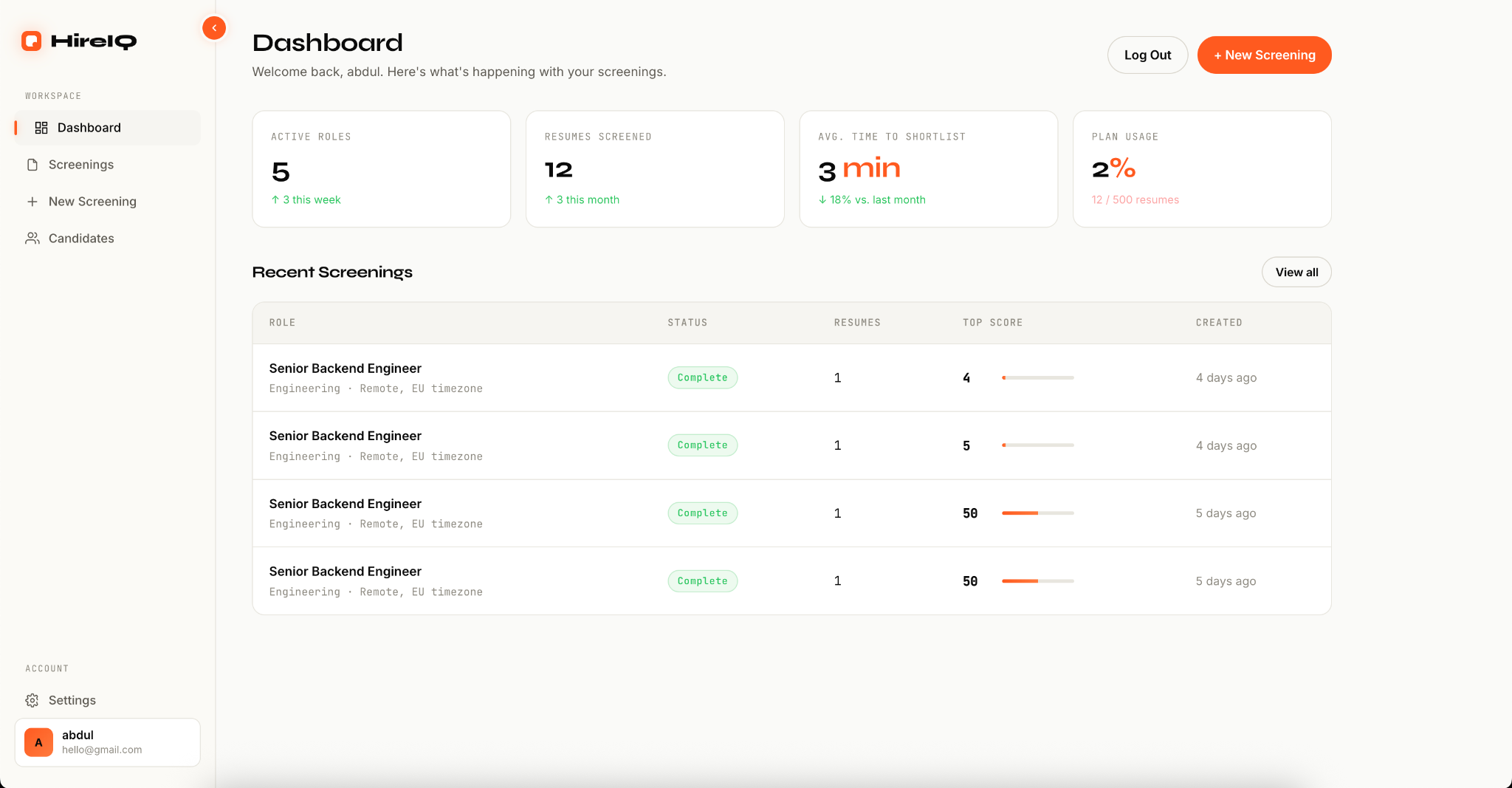Screen dimensions: 1512x788
Task: Click the CREATED column header
Action: 1219,323
